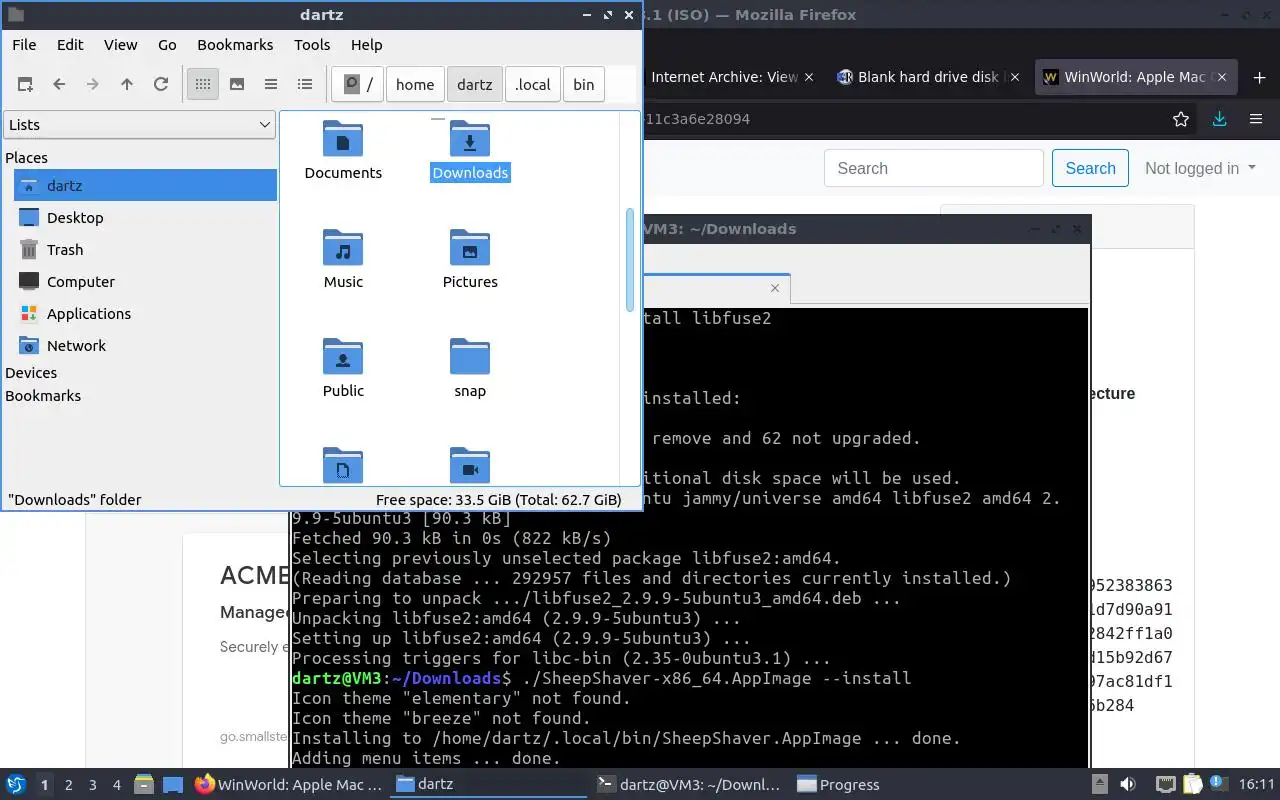1280x800 pixels.
Task: Open the Help menu
Action: point(367,45)
